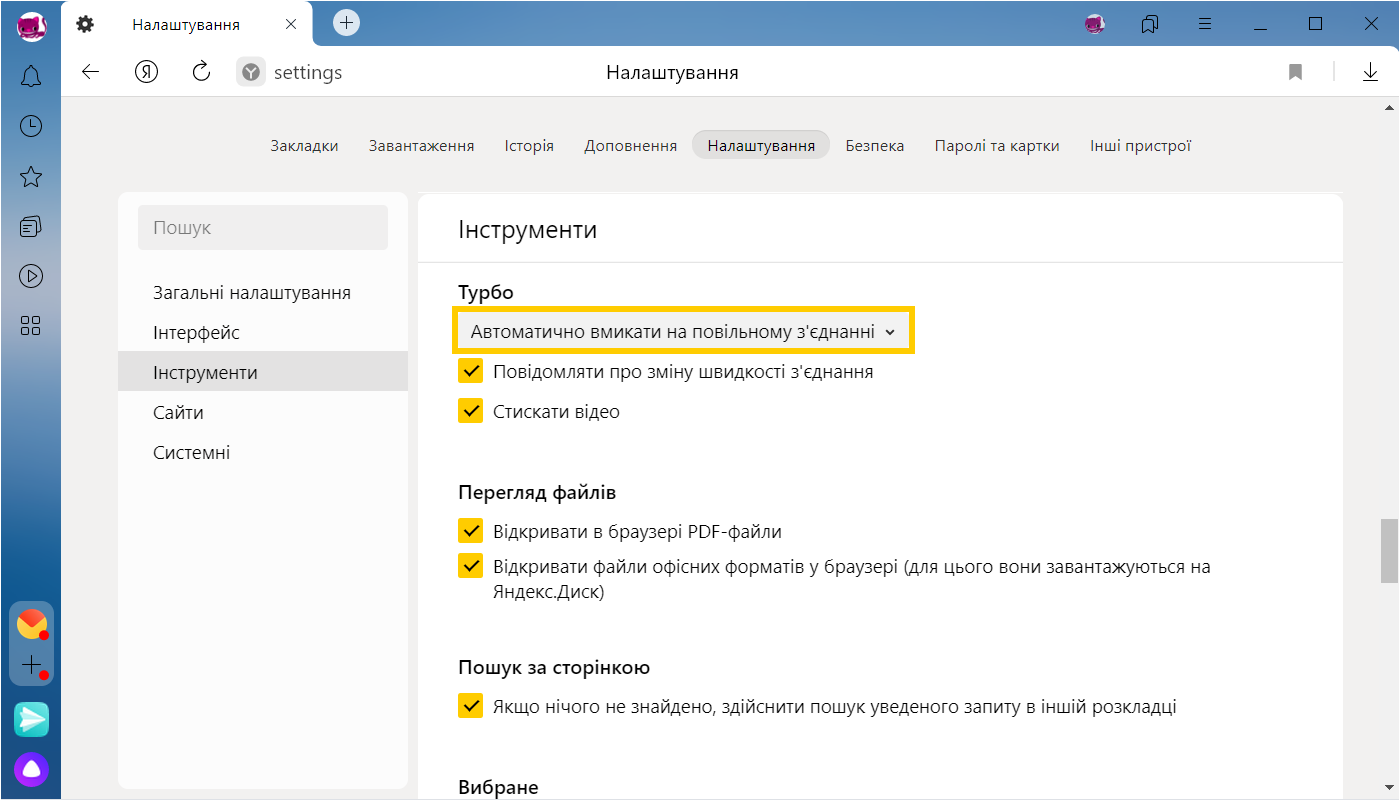Click the address bar showing settings
This screenshot has width=1400, height=800.
pos(308,72)
